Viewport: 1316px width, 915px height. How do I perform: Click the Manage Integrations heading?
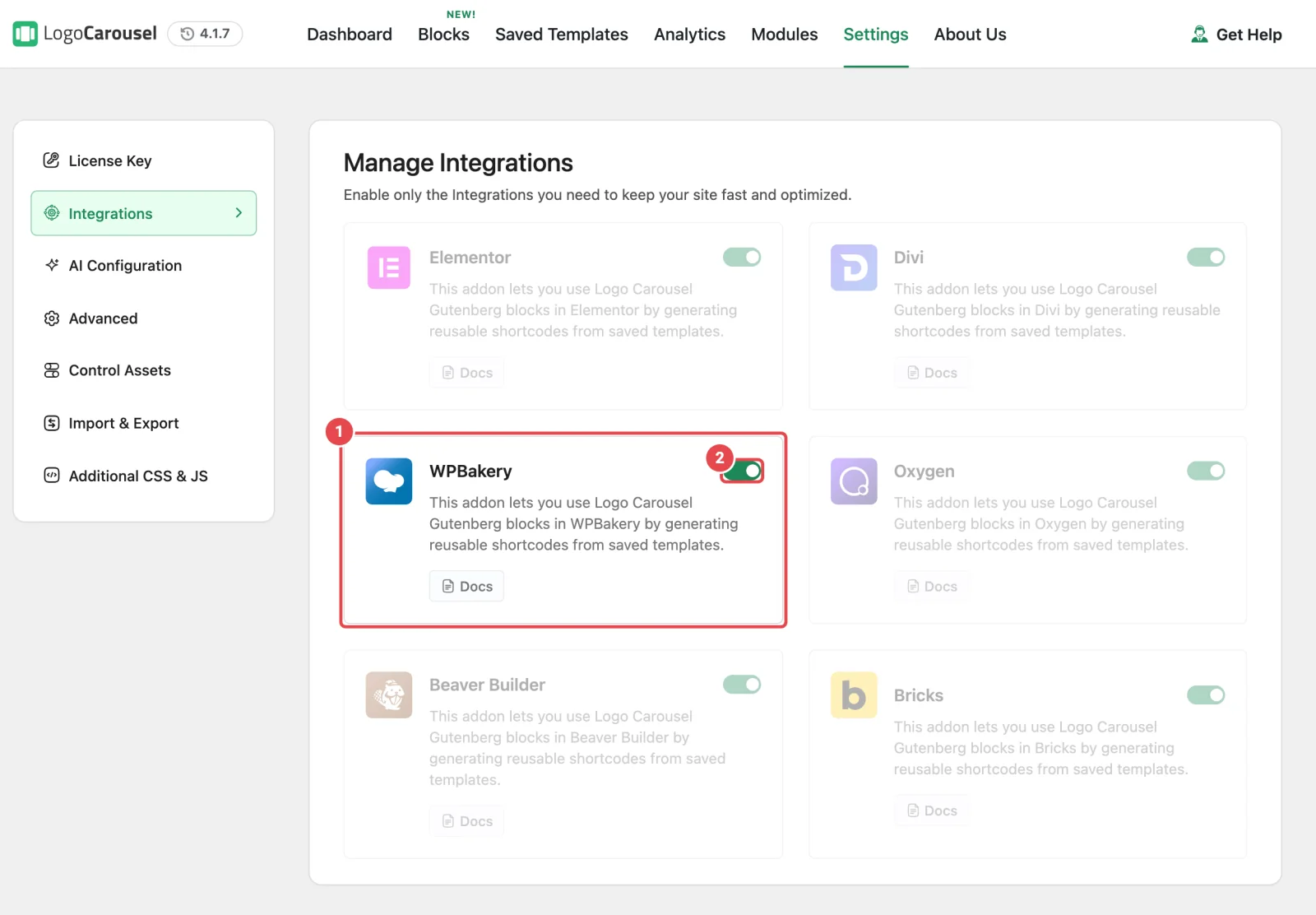tap(458, 163)
